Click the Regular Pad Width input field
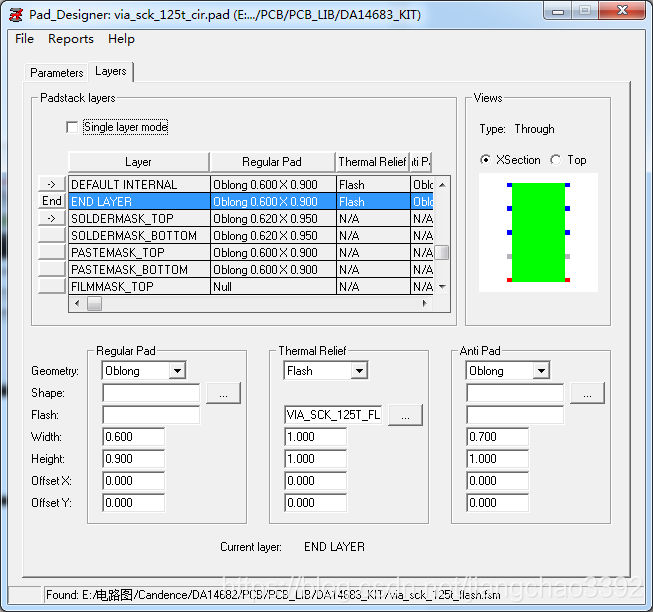This screenshot has height=612, width=653. 133,437
